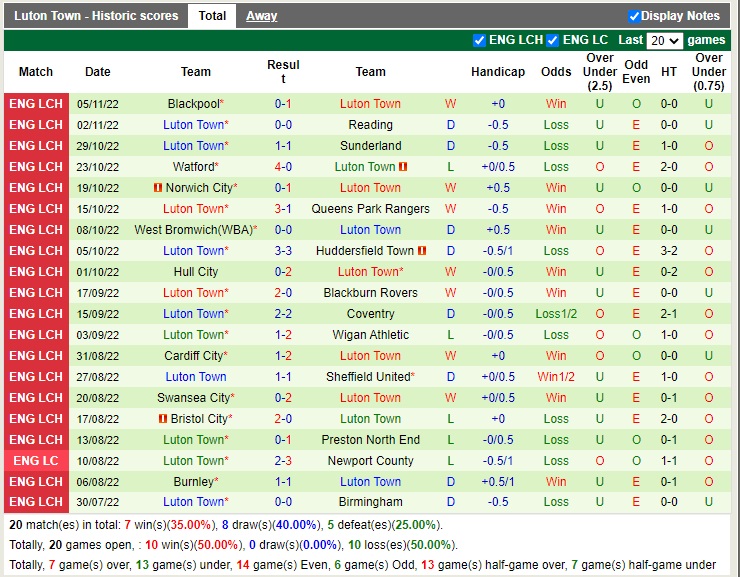Click the red card icon before Bristol City

coord(163,419)
